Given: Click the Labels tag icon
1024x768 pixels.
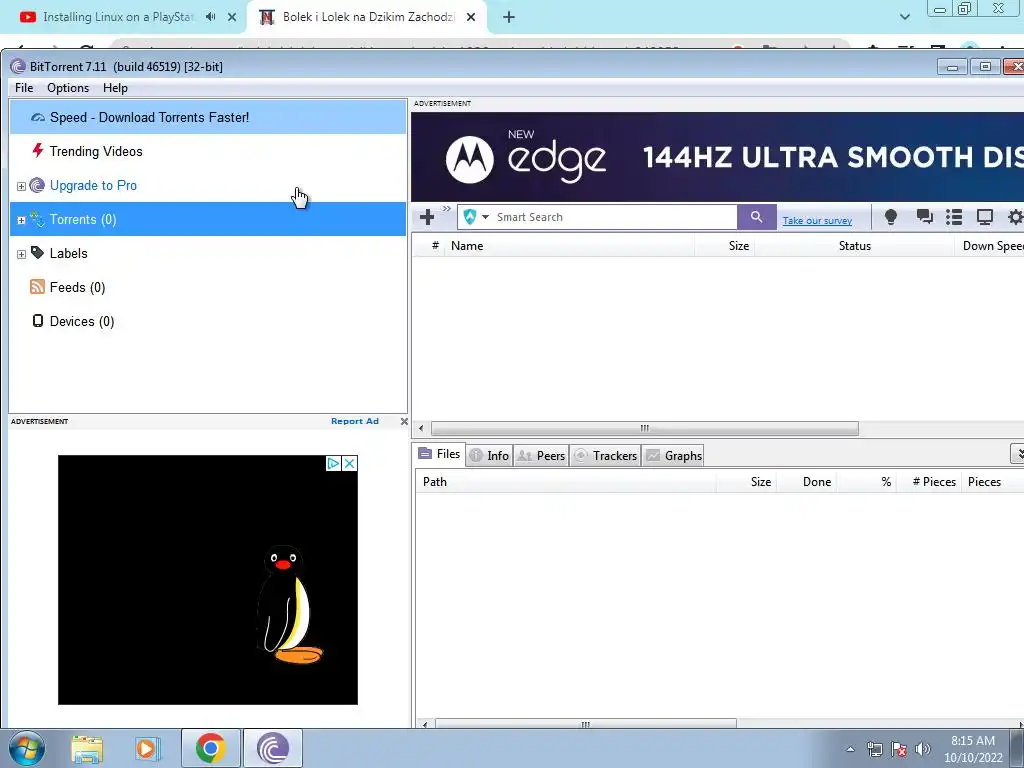Looking at the screenshot, I should pyautogui.click(x=38, y=253).
